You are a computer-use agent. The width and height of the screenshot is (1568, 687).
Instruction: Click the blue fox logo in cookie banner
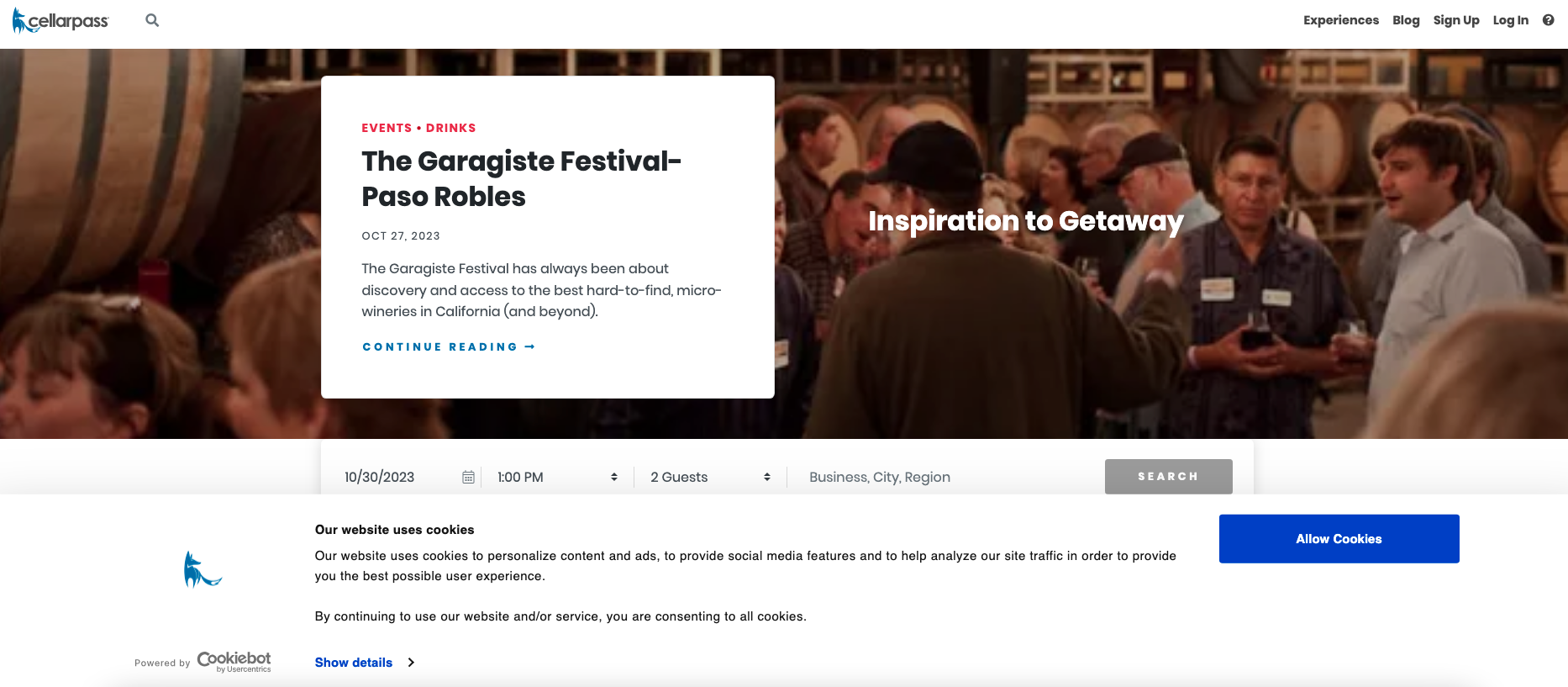coord(203,570)
